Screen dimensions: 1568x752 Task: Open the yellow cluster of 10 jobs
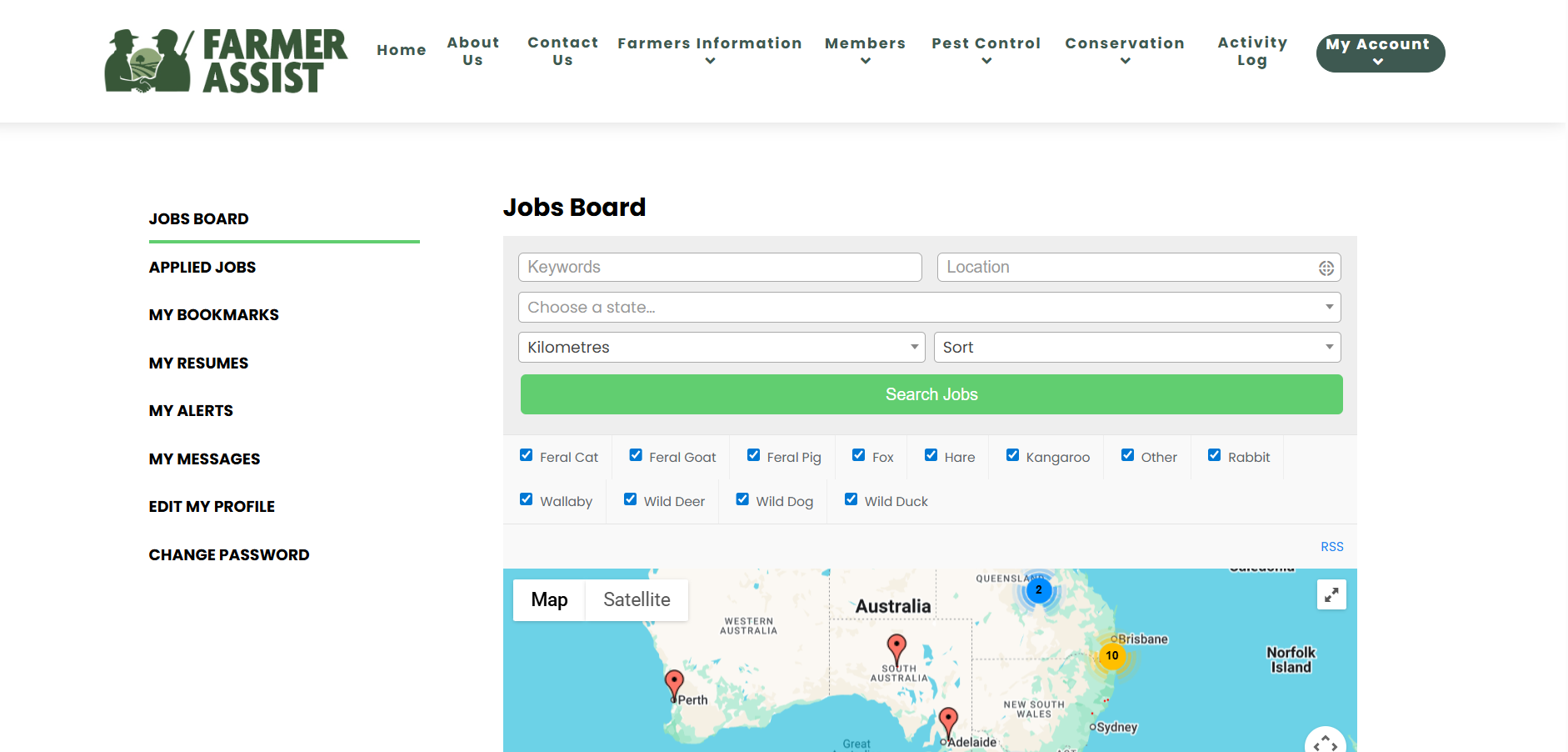click(1112, 656)
